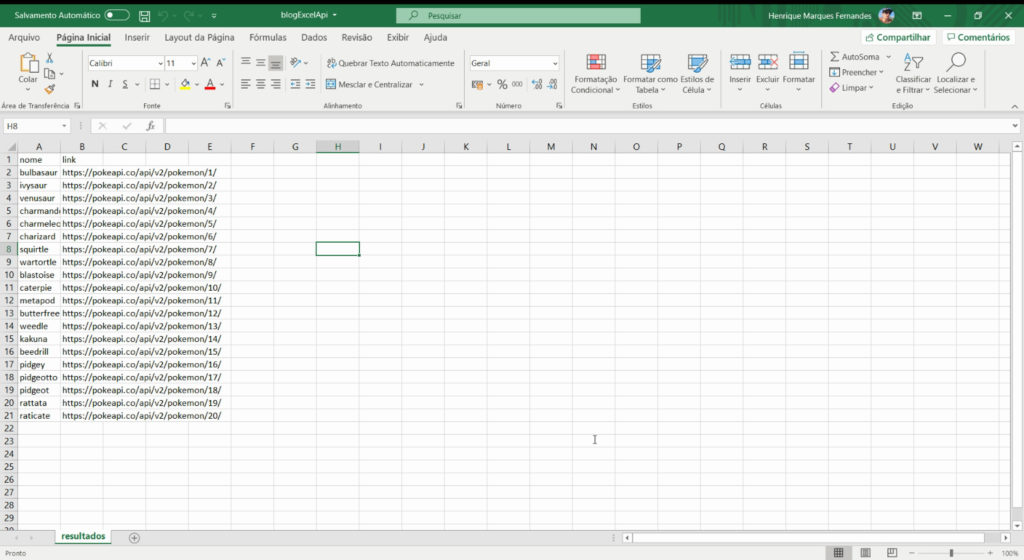Open Formatação Condicional menu

click(x=596, y=74)
